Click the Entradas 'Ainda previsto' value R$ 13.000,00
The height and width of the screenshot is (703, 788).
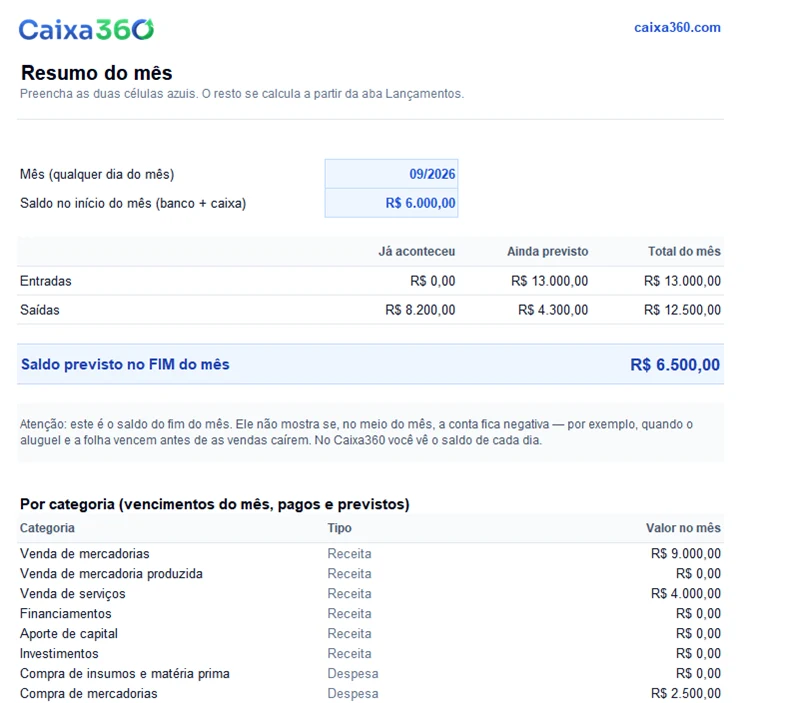pos(549,281)
